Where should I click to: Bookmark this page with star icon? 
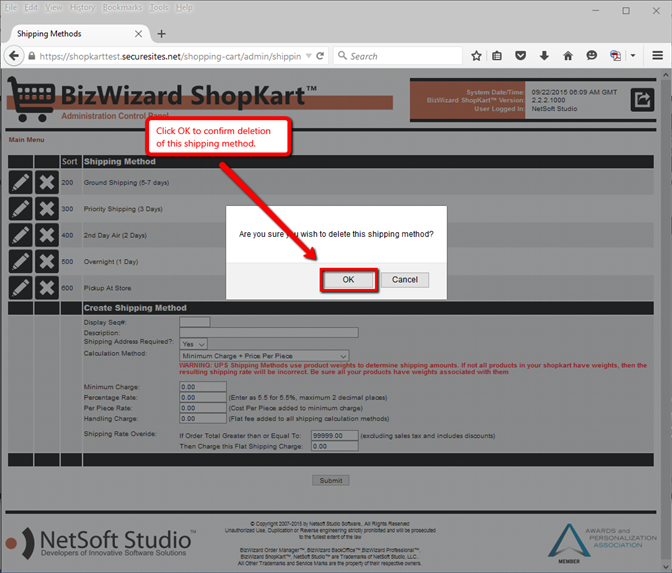tap(476, 56)
